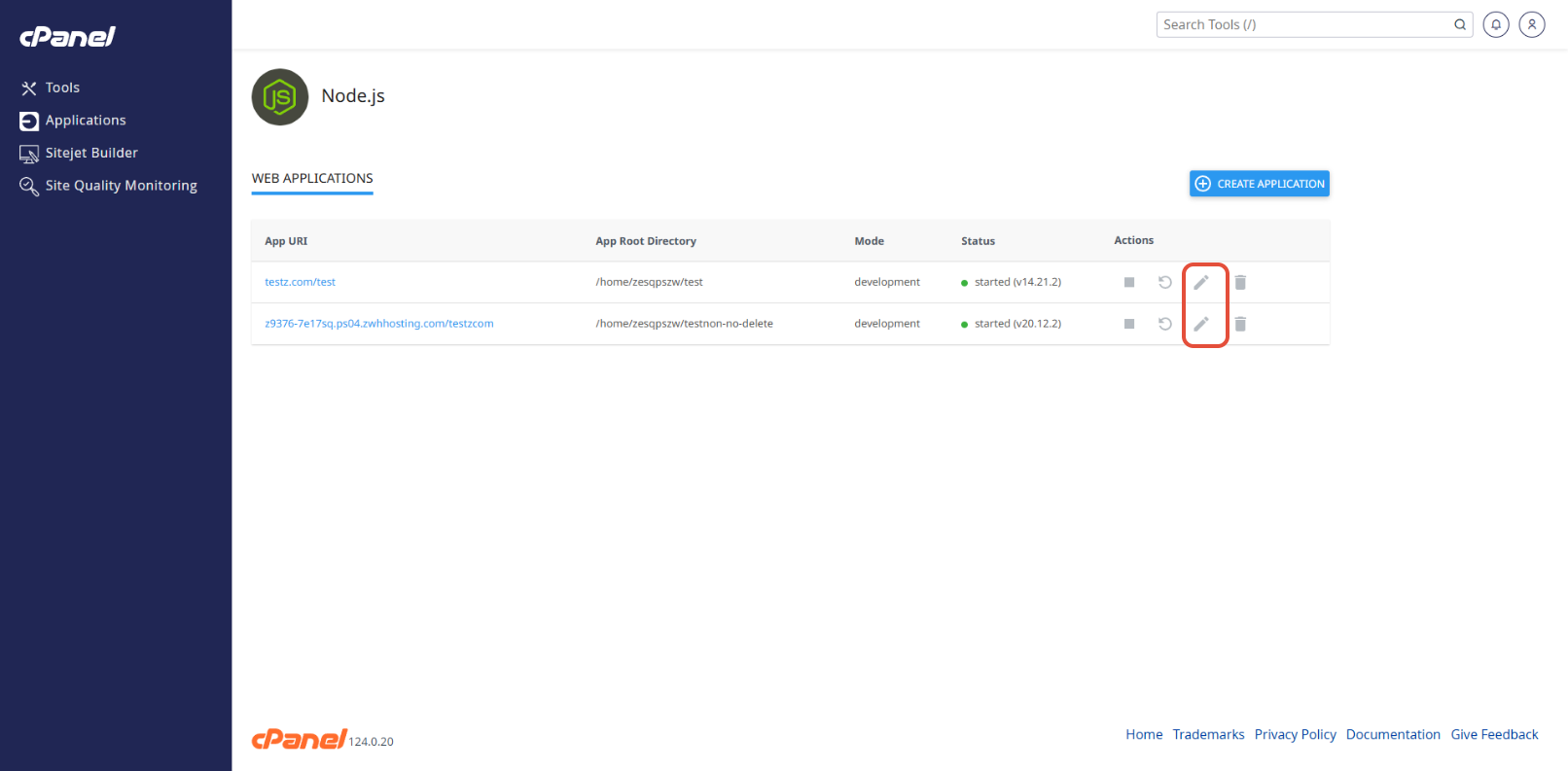The image size is (1568, 771).
Task: Open the Documentation footer link
Action: [x=1393, y=735]
